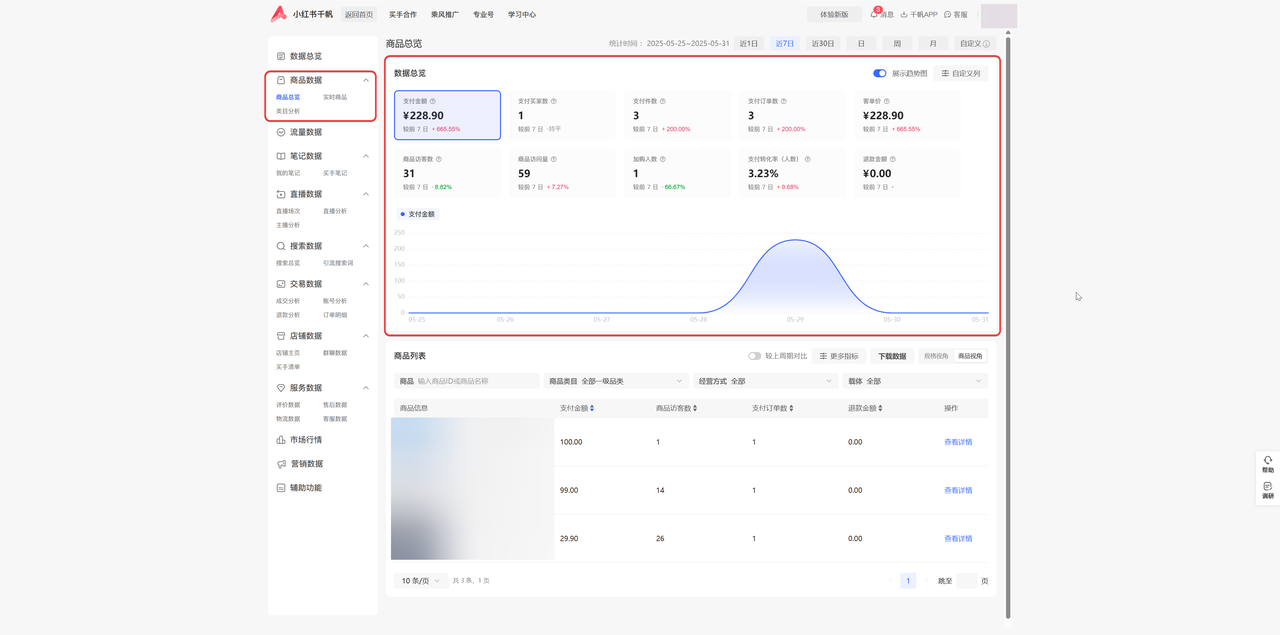1280x635 pixels.
Task: Open the 消息 notification bell
Action: coord(874,15)
